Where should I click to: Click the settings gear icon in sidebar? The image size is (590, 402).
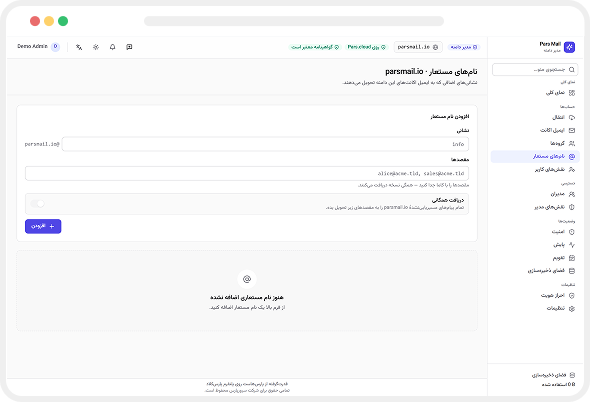(572, 308)
